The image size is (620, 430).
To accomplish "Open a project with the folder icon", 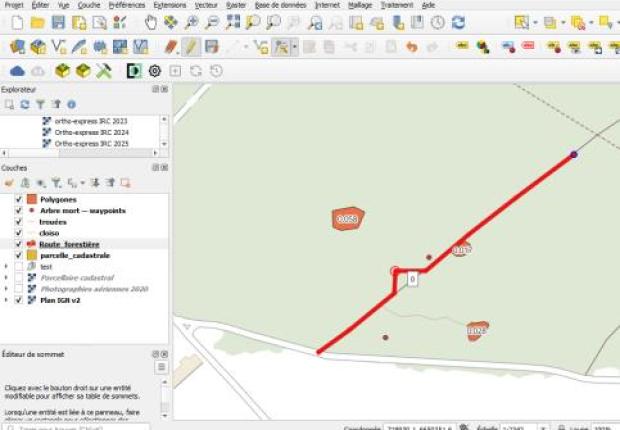I will (38, 23).
